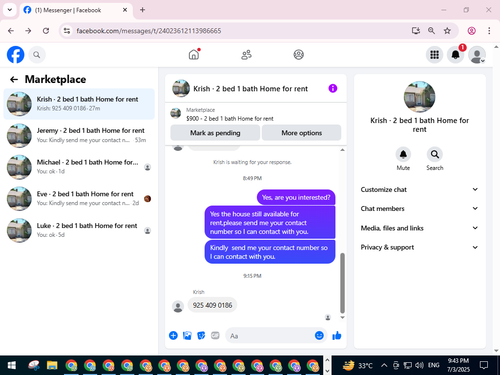This screenshot has height=375, width=500.
Task: Mark listing as pending
Action: tap(215, 133)
